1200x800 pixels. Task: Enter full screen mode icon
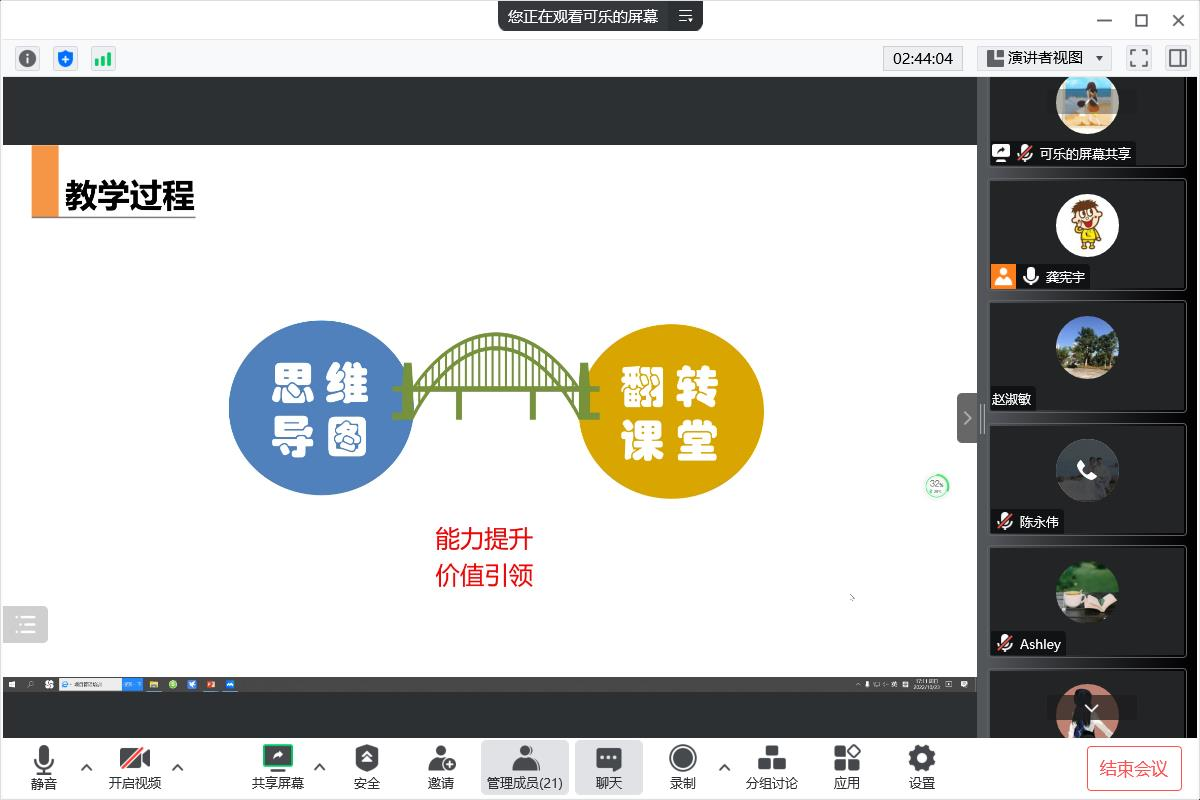[x=1138, y=58]
